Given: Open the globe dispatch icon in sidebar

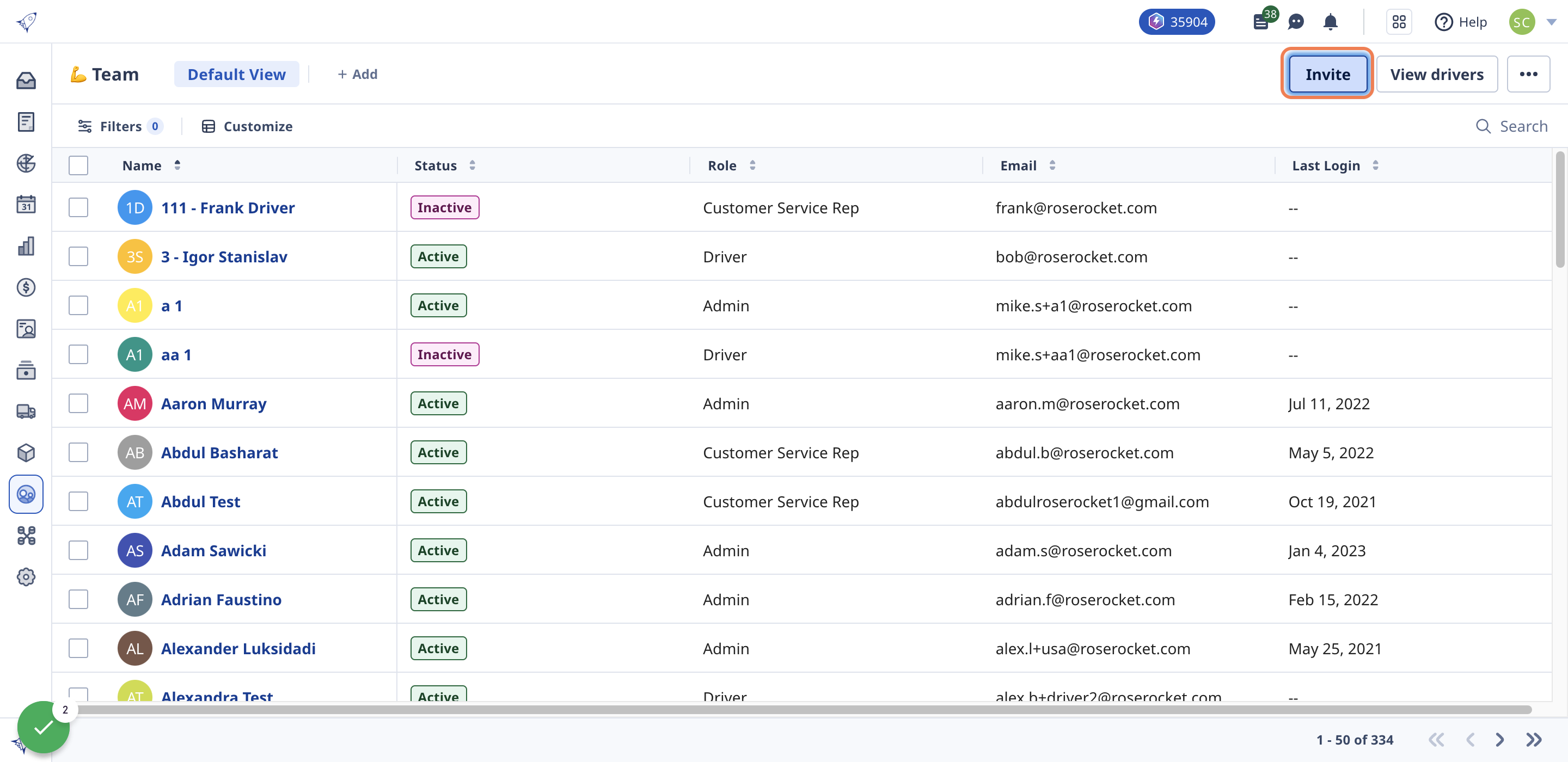Looking at the screenshot, I should pyautogui.click(x=26, y=163).
